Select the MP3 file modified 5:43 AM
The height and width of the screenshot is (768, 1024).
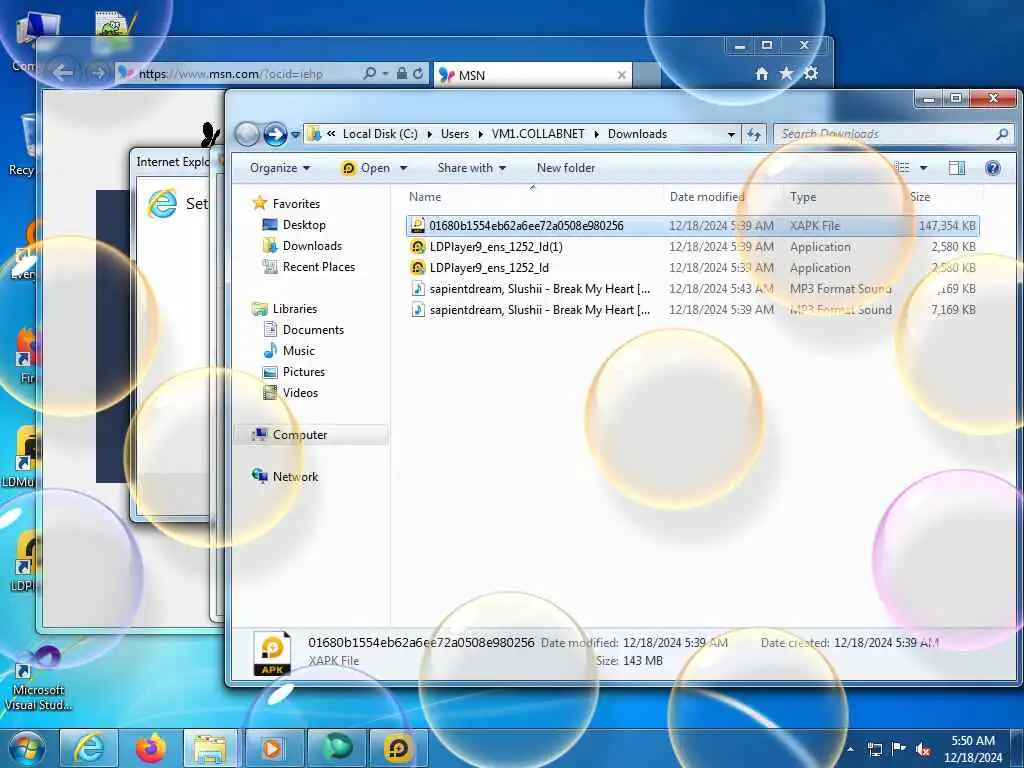click(x=692, y=289)
